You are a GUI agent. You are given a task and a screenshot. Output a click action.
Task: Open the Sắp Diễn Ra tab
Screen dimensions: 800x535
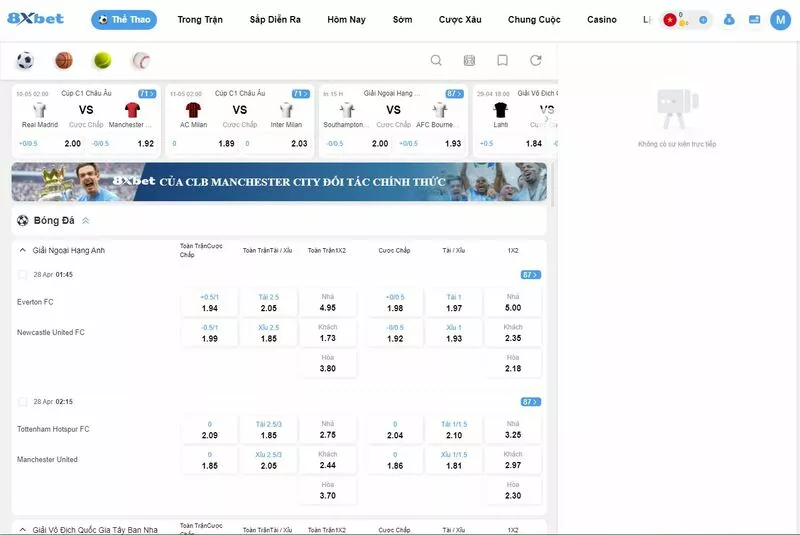pyautogui.click(x=275, y=19)
